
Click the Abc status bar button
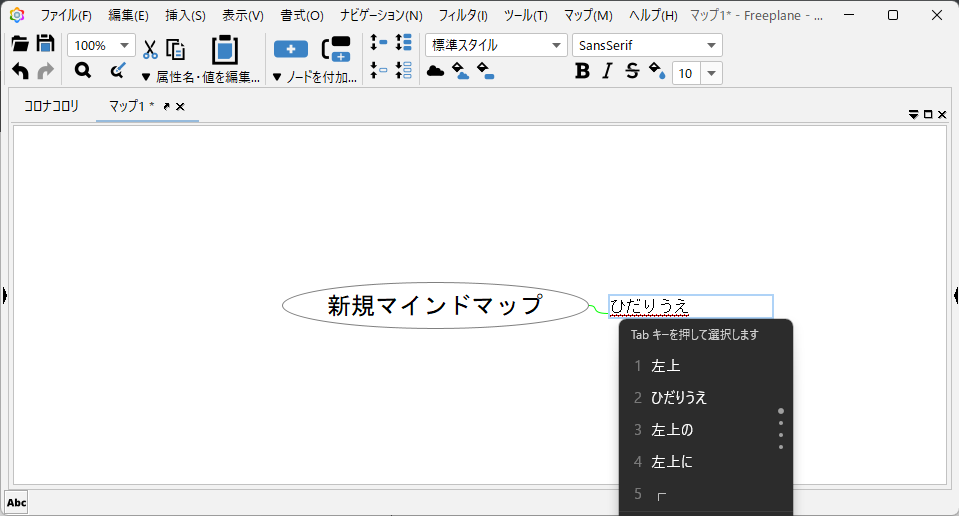point(17,503)
